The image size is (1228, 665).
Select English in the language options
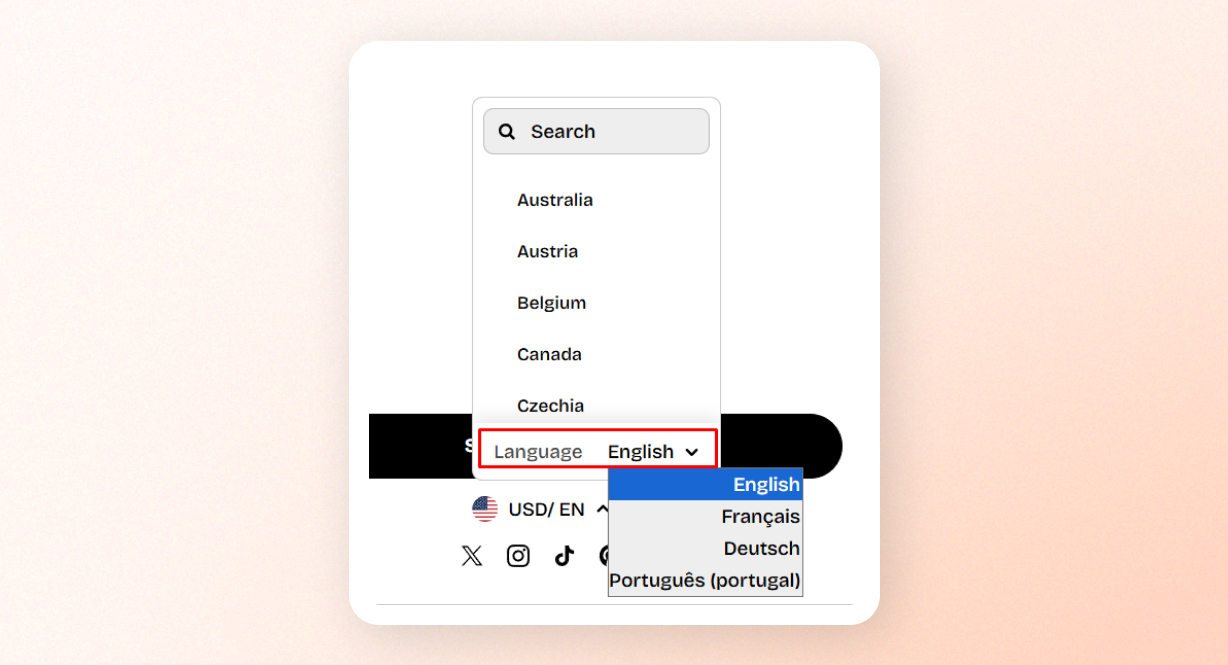point(705,485)
